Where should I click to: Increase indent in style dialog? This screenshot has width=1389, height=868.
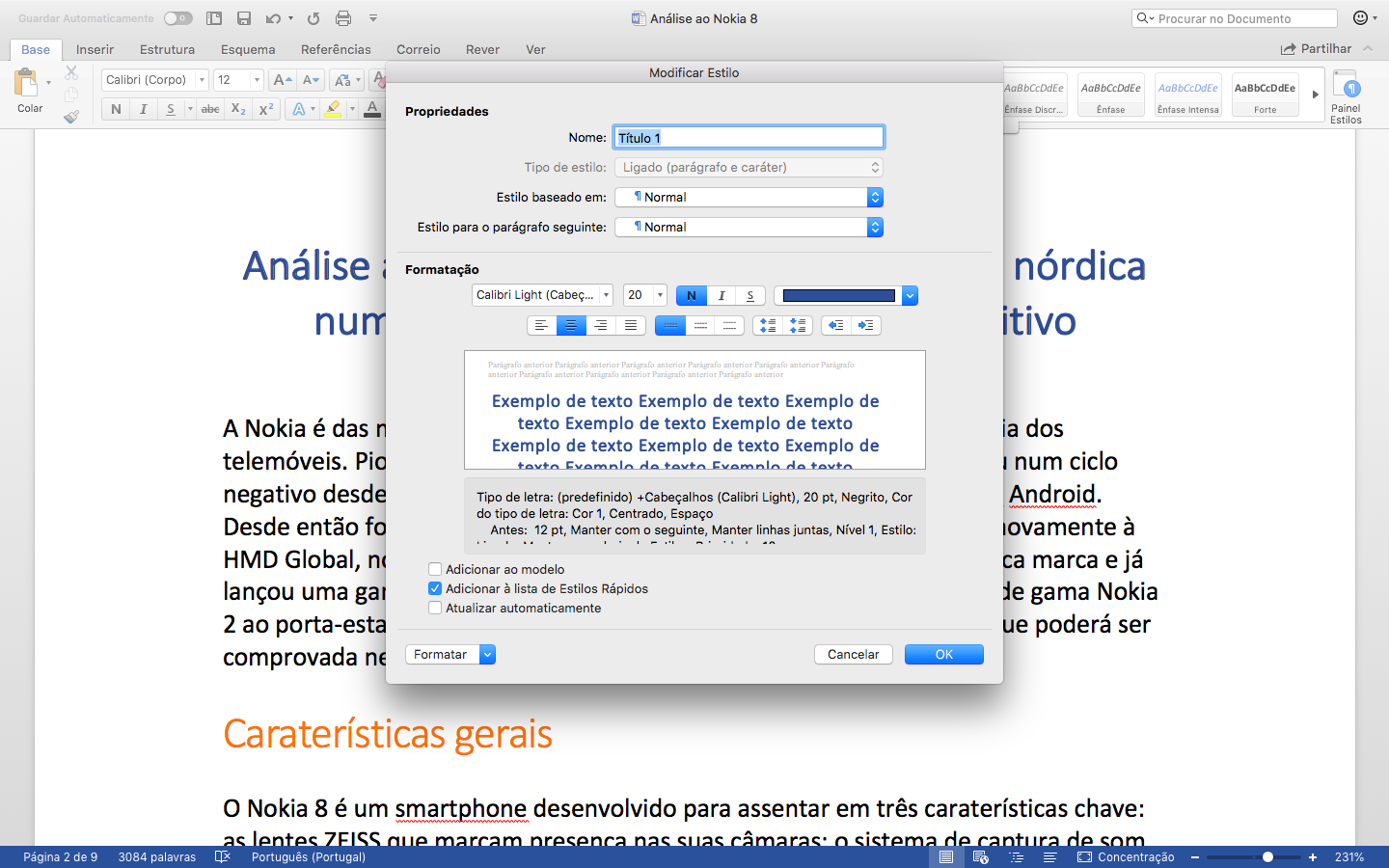click(866, 325)
